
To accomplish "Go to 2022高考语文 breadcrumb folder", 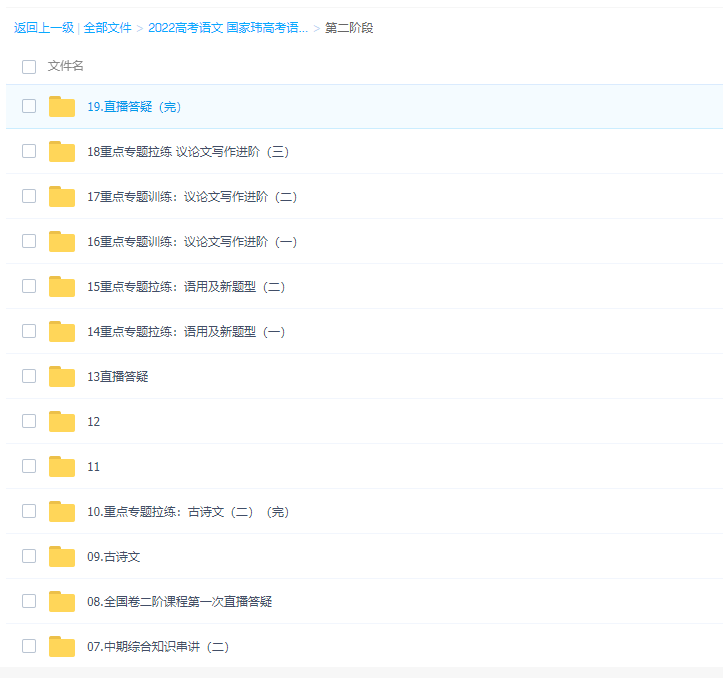I will tap(227, 28).
